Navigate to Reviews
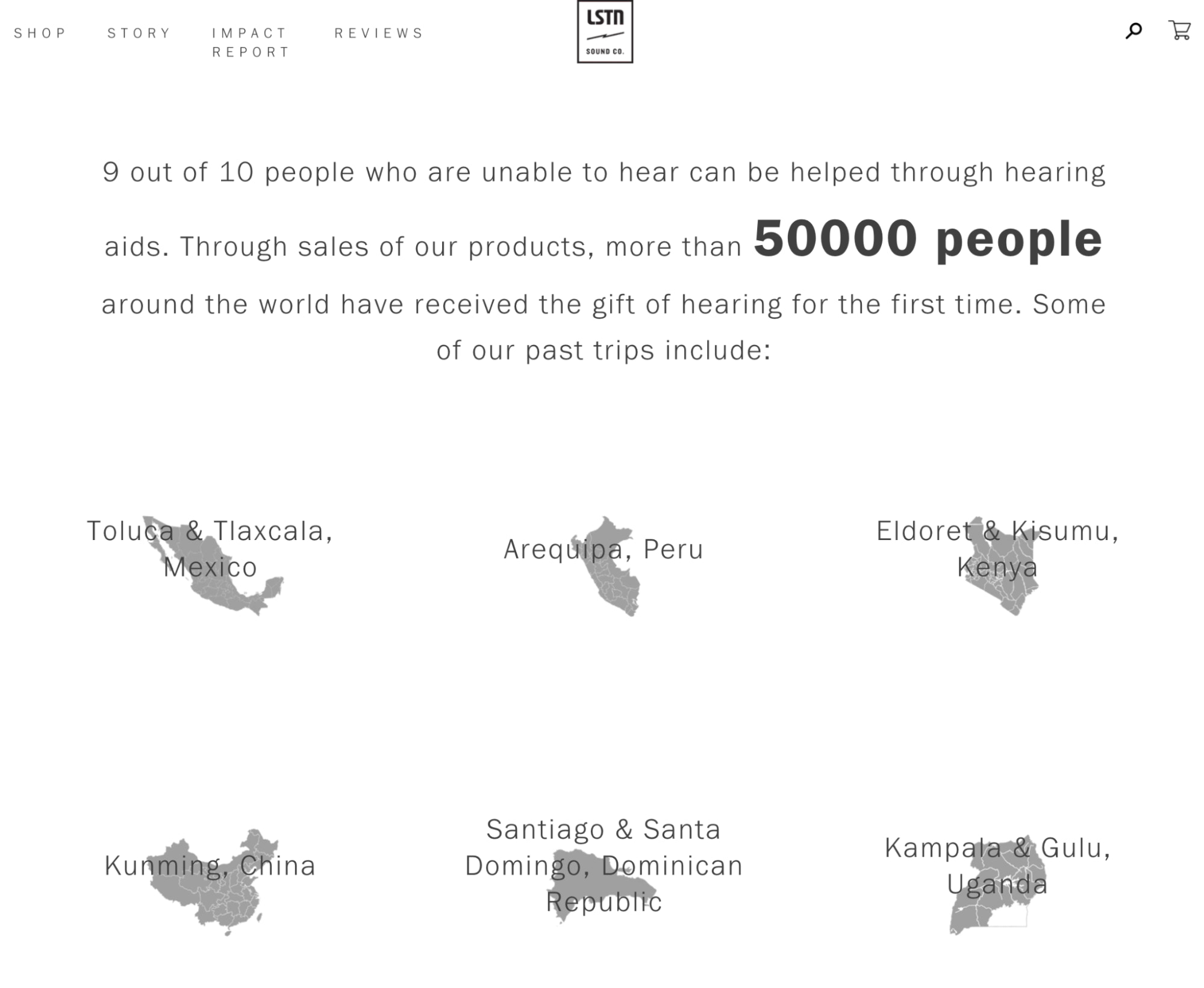This screenshot has height=988, width=1204. 379,33
